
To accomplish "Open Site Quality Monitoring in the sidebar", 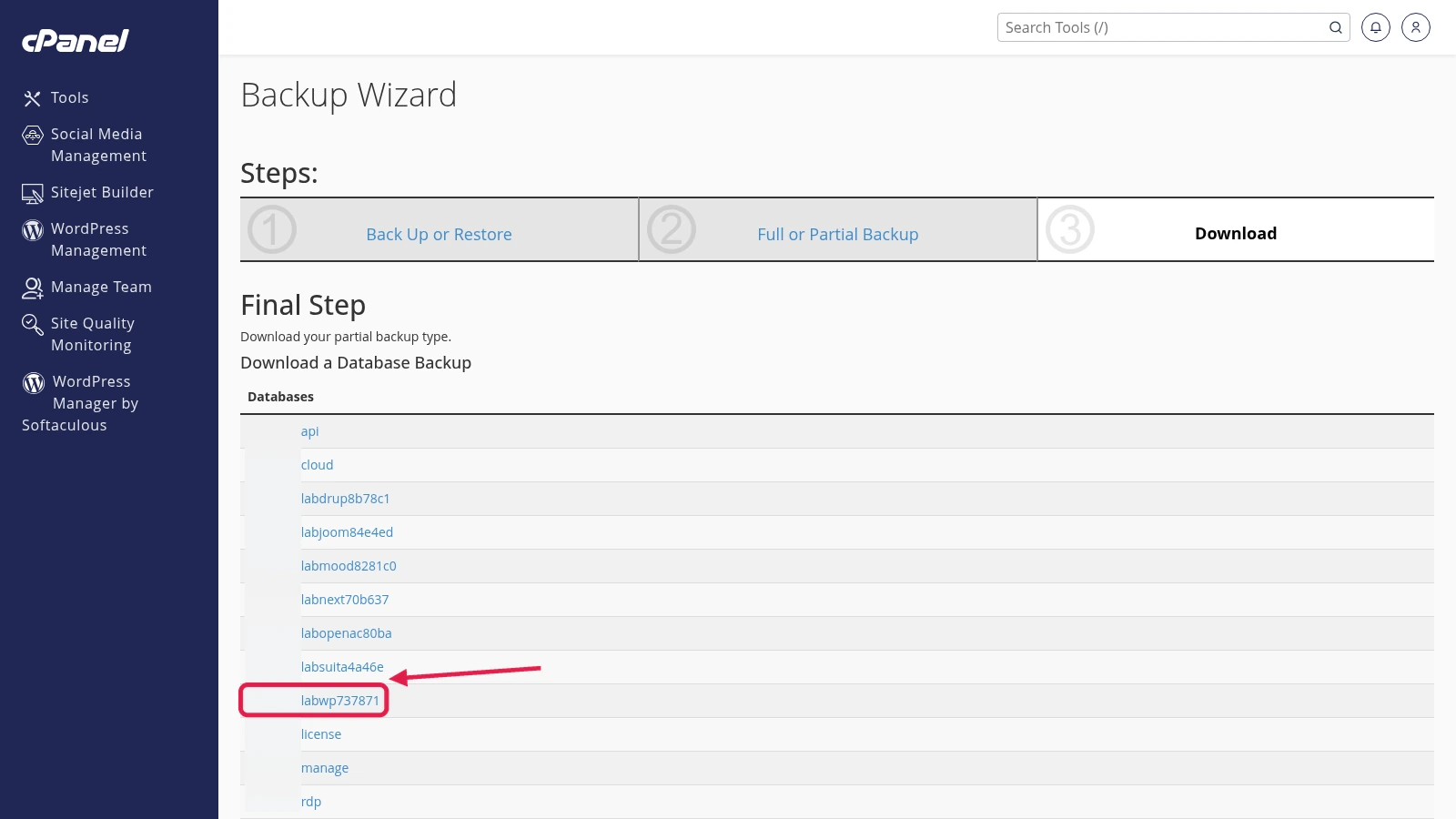I will coord(93,334).
